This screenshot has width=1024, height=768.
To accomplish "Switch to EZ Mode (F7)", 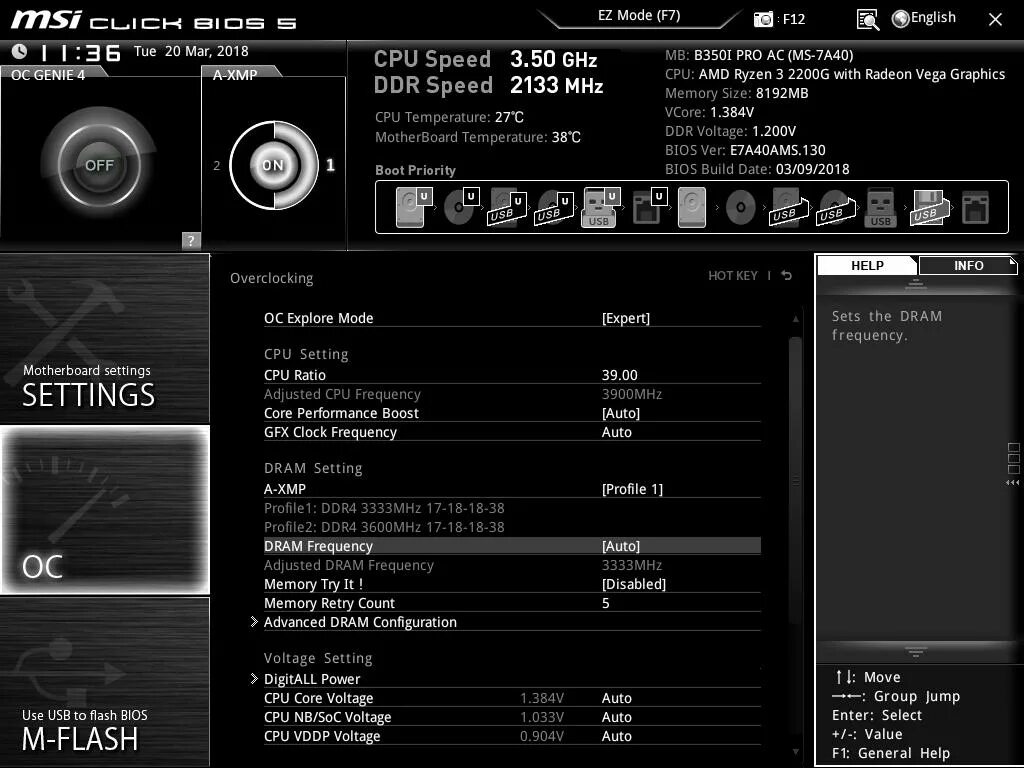I will (639, 16).
